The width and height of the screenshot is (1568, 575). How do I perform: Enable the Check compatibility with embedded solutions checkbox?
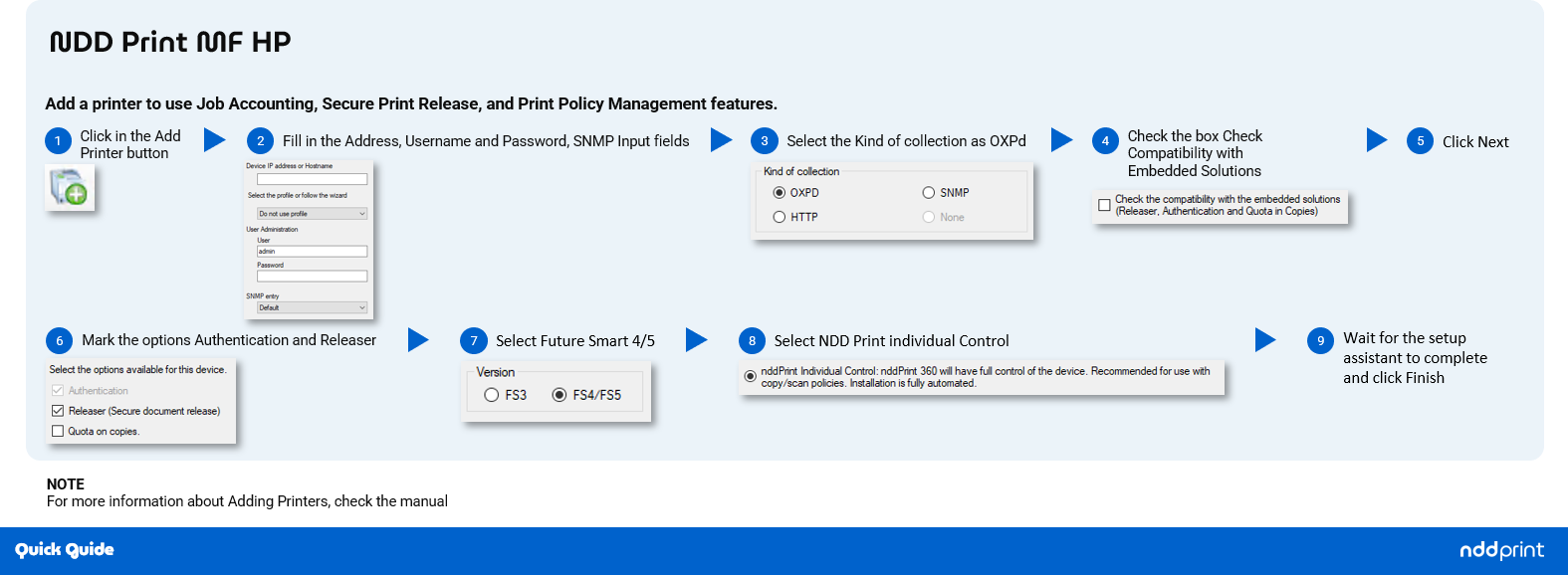coord(1104,205)
